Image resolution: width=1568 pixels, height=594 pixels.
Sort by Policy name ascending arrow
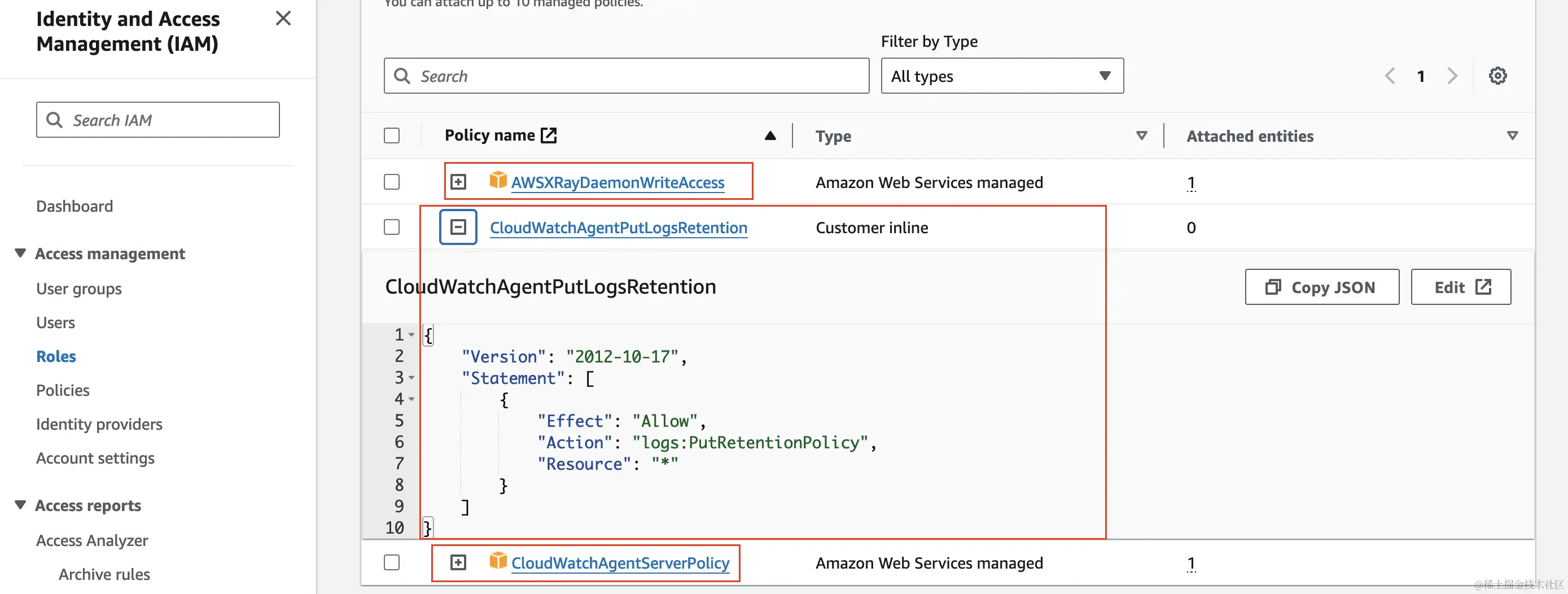tap(770, 136)
